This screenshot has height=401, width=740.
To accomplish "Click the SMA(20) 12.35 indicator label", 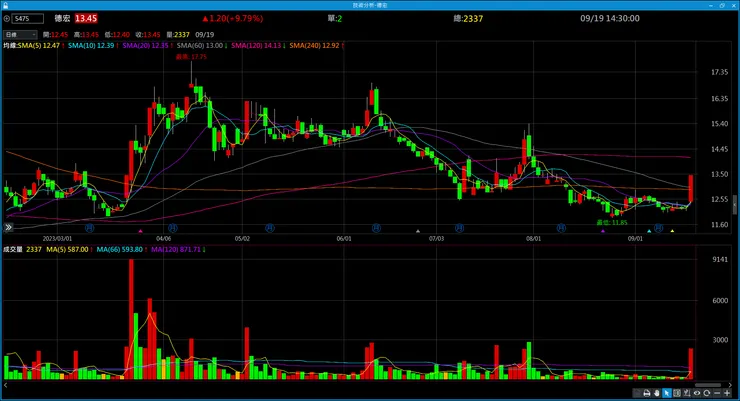I will (x=145, y=46).
